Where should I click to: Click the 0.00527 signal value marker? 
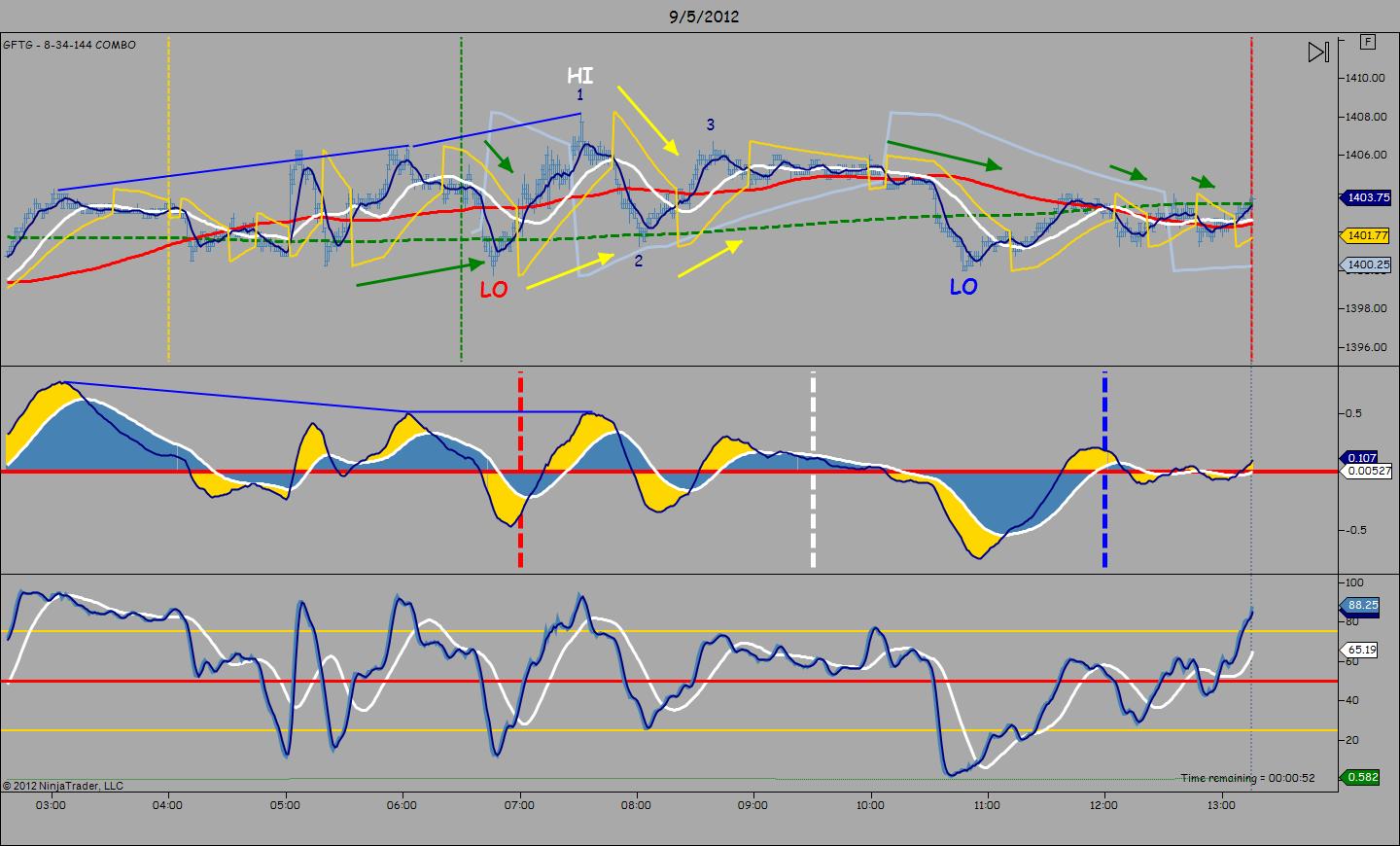click(x=1368, y=472)
